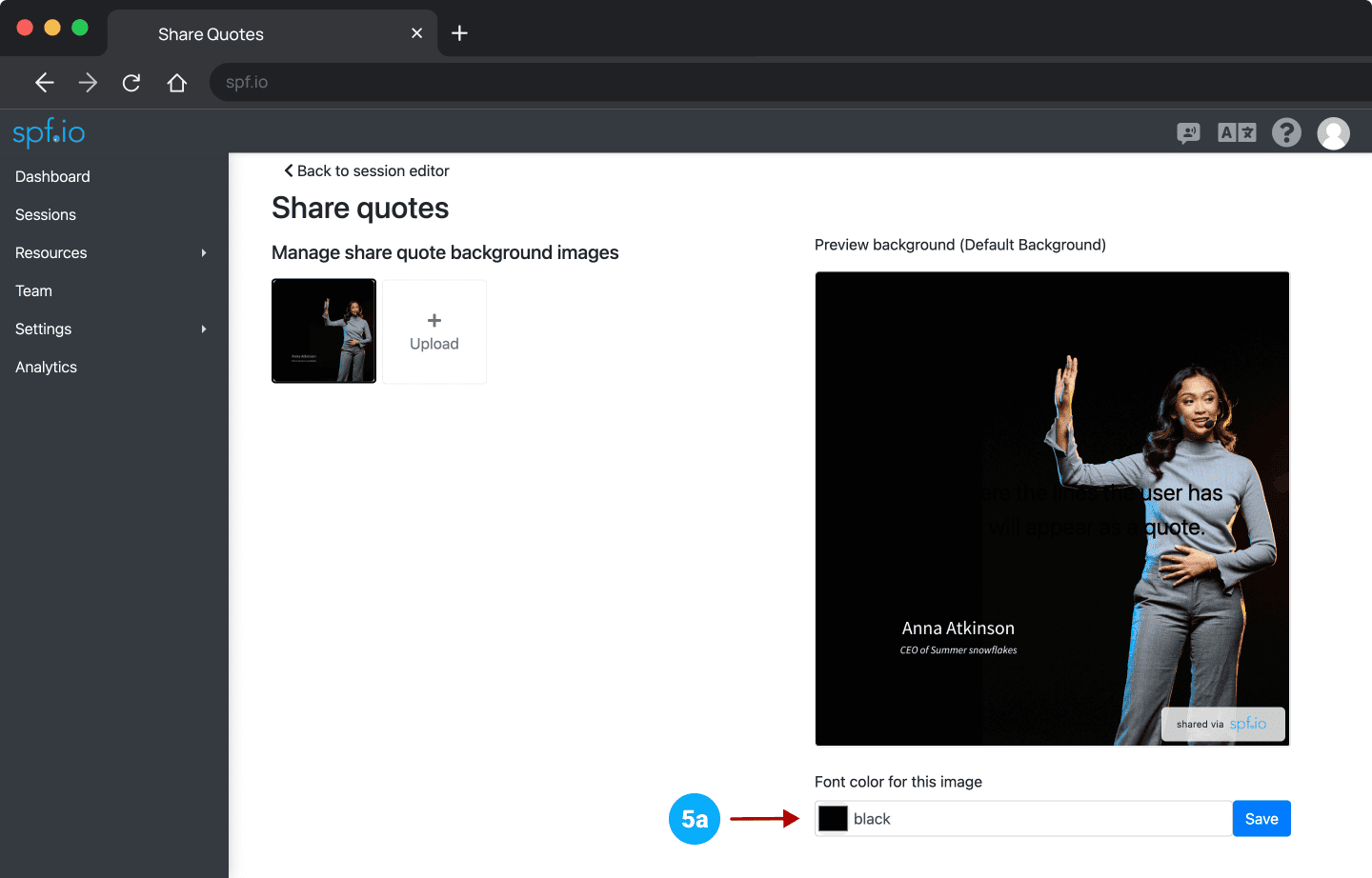
Task: Click Back to session editor link
Action: click(x=367, y=171)
